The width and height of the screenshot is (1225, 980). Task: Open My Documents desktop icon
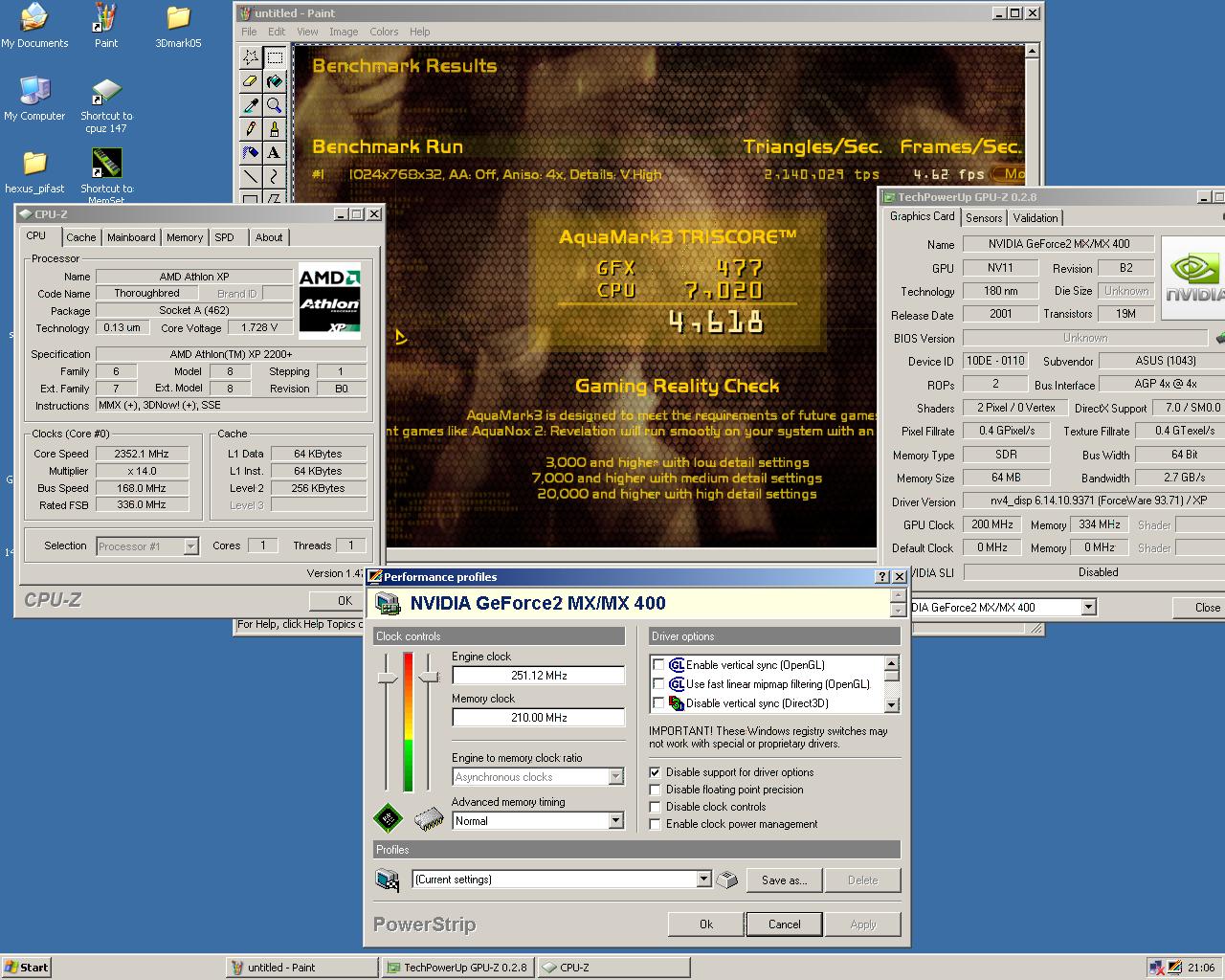point(34,26)
